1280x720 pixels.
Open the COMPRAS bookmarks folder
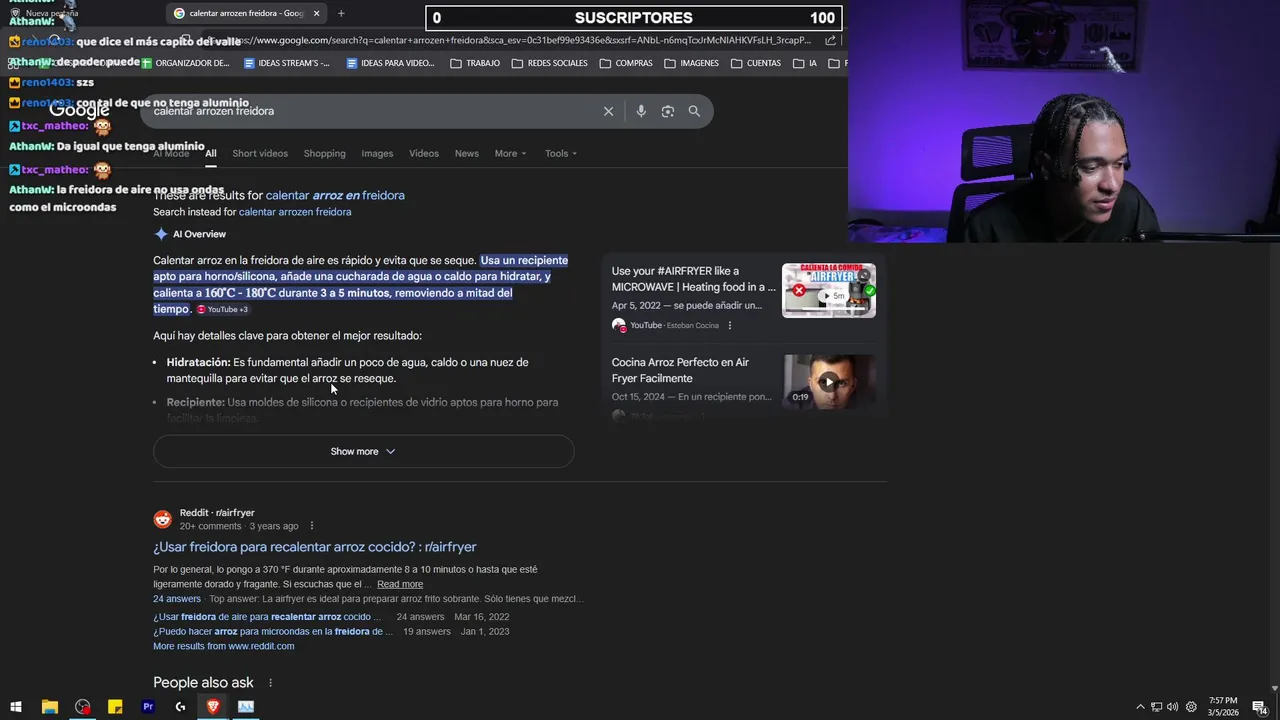626,63
